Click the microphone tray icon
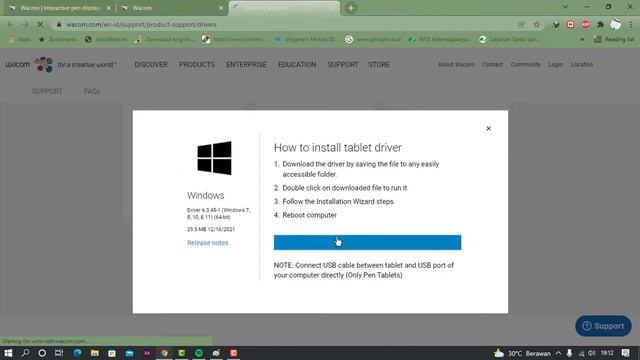The width and height of the screenshot is (640, 360). click(569, 353)
